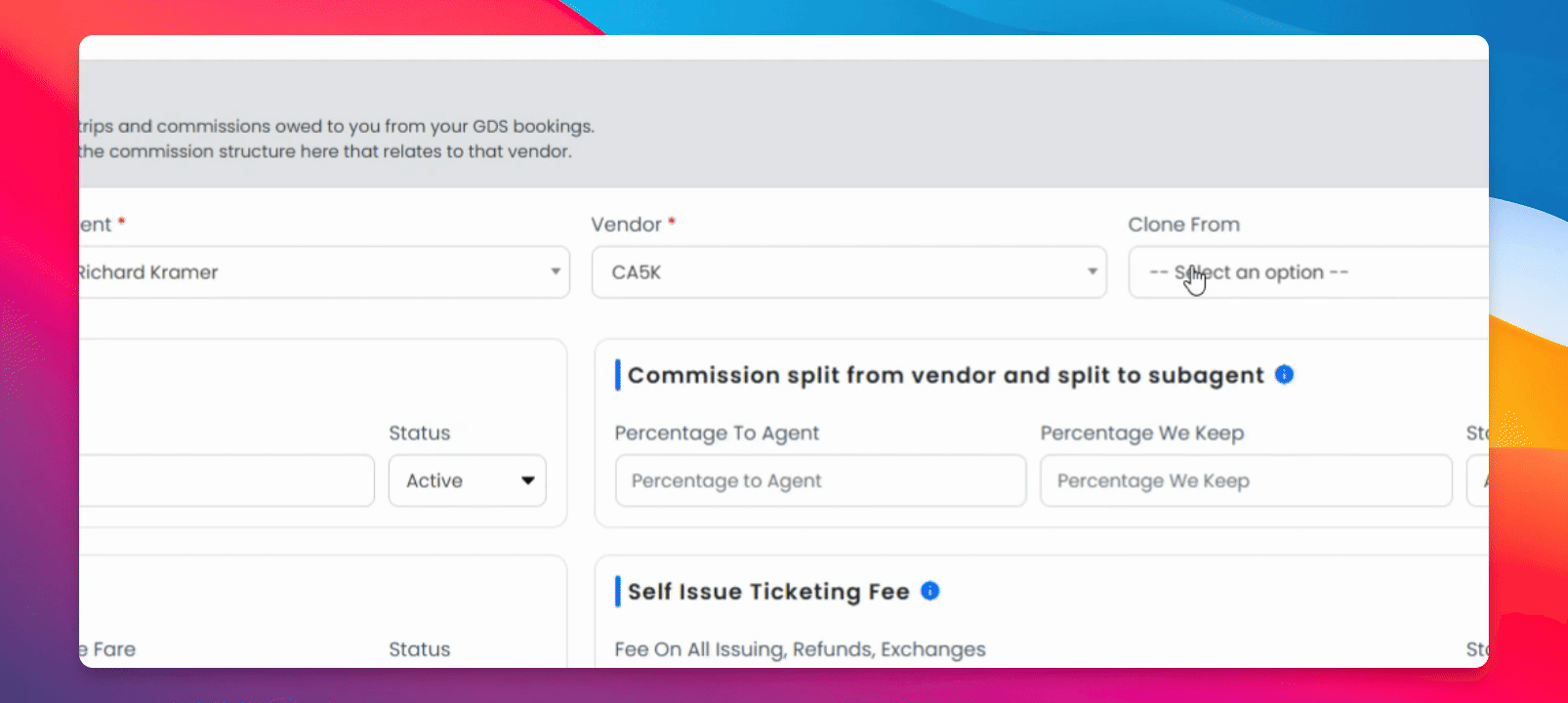The image size is (1568, 703).
Task: Open info icon beside Self Issue Ticketing Fee
Action: click(x=929, y=591)
